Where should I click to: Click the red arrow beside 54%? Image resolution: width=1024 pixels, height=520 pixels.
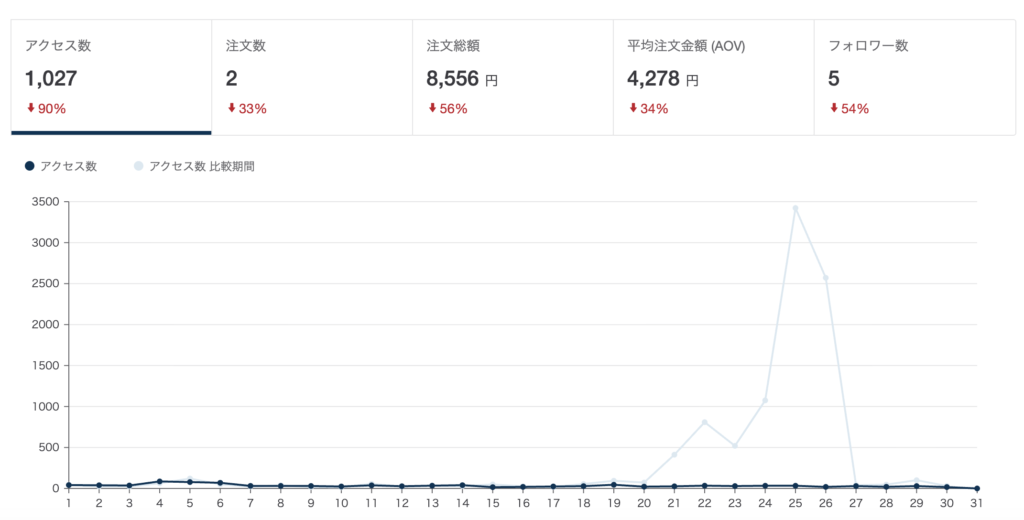(834, 108)
